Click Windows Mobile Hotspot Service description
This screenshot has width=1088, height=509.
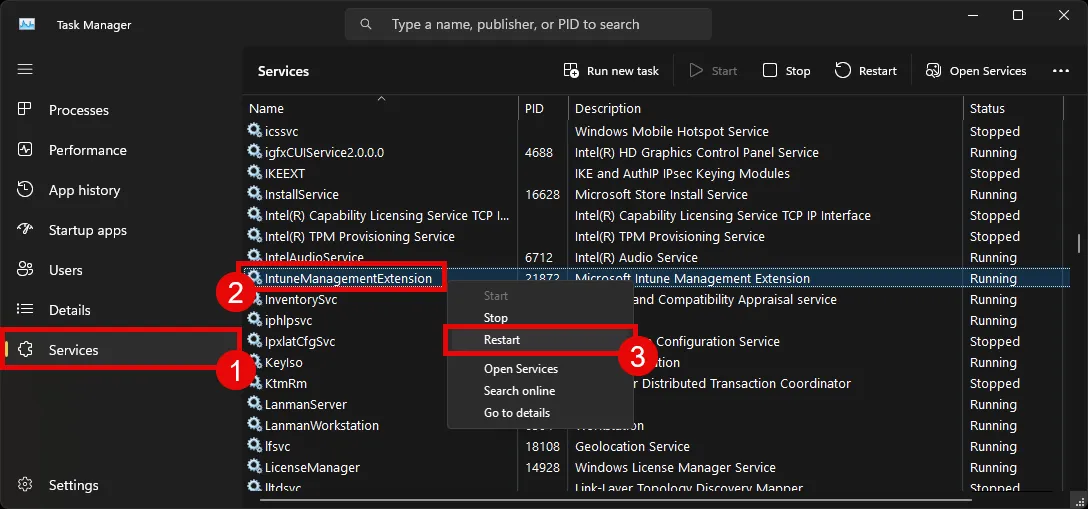(672, 132)
